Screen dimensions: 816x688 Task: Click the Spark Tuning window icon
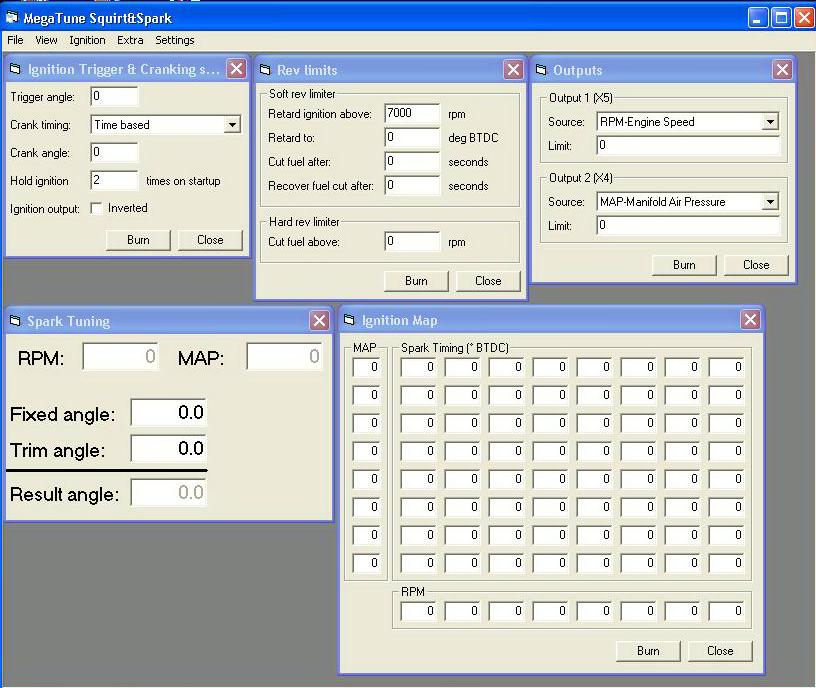click(x=16, y=321)
